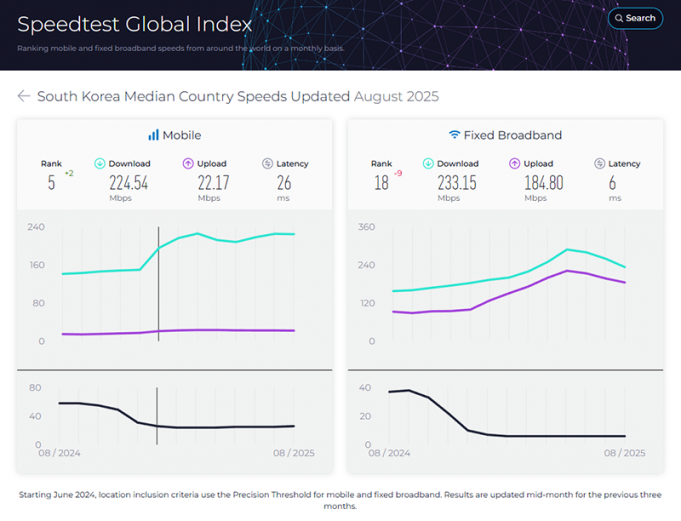Click the Mobile bar-chart icon
This screenshot has height=521, width=681.
pyautogui.click(x=153, y=135)
